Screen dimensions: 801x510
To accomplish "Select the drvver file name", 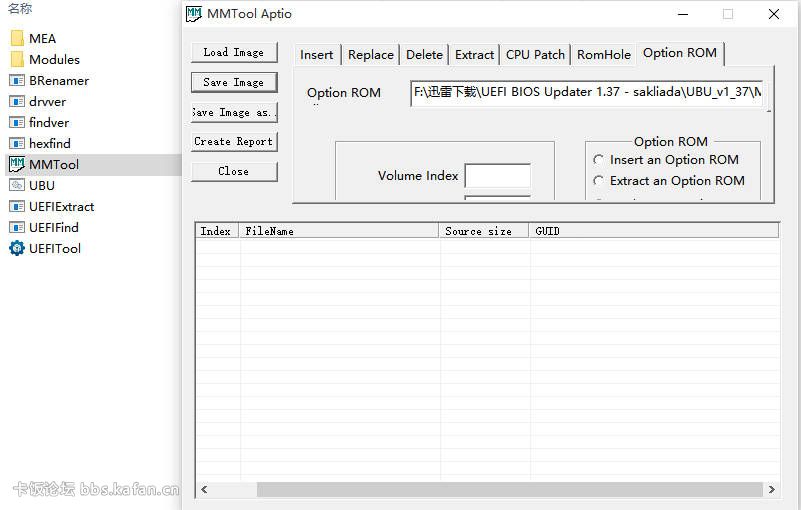I will coord(48,102).
